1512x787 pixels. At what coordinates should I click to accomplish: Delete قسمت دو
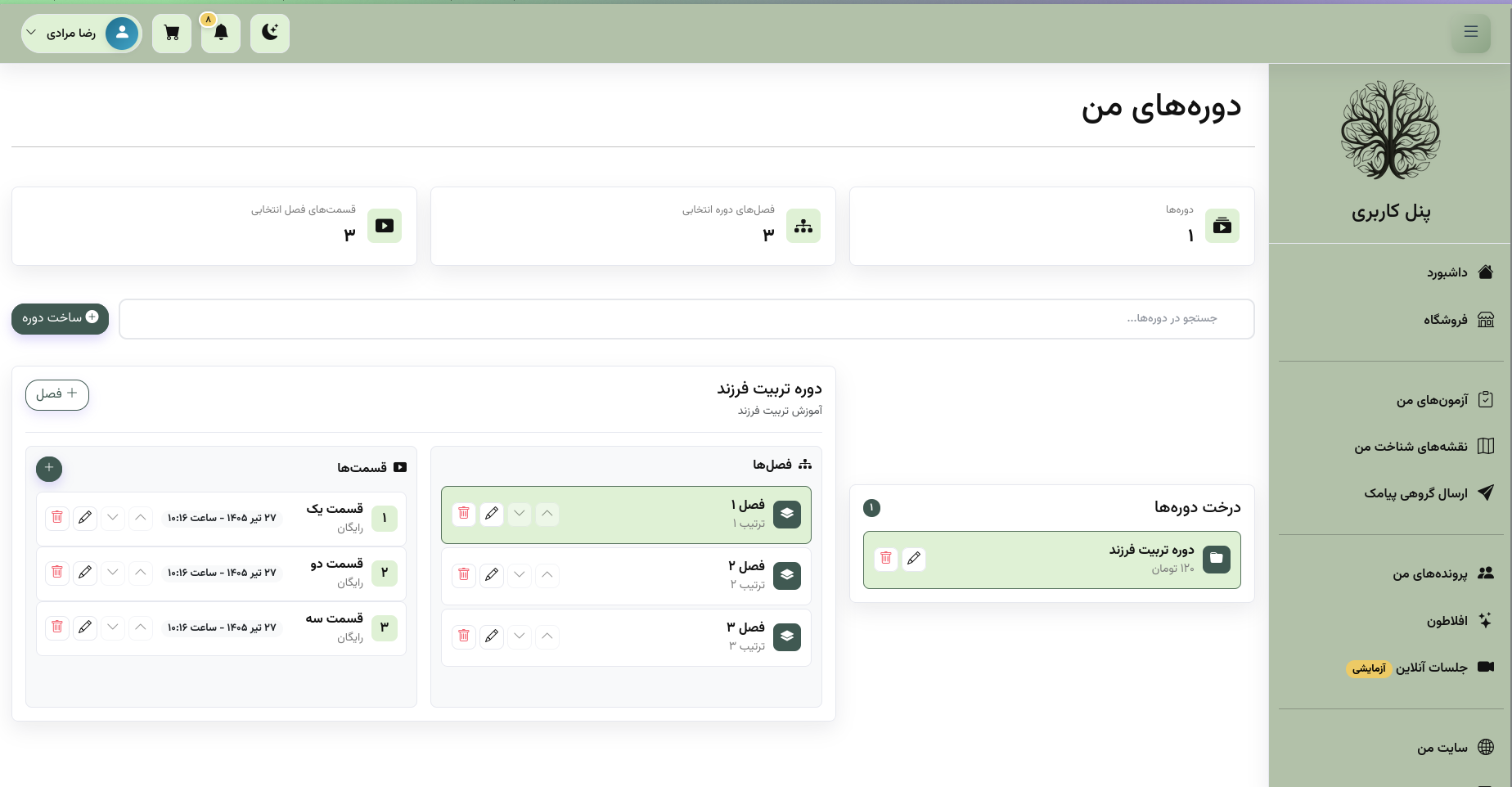point(57,573)
